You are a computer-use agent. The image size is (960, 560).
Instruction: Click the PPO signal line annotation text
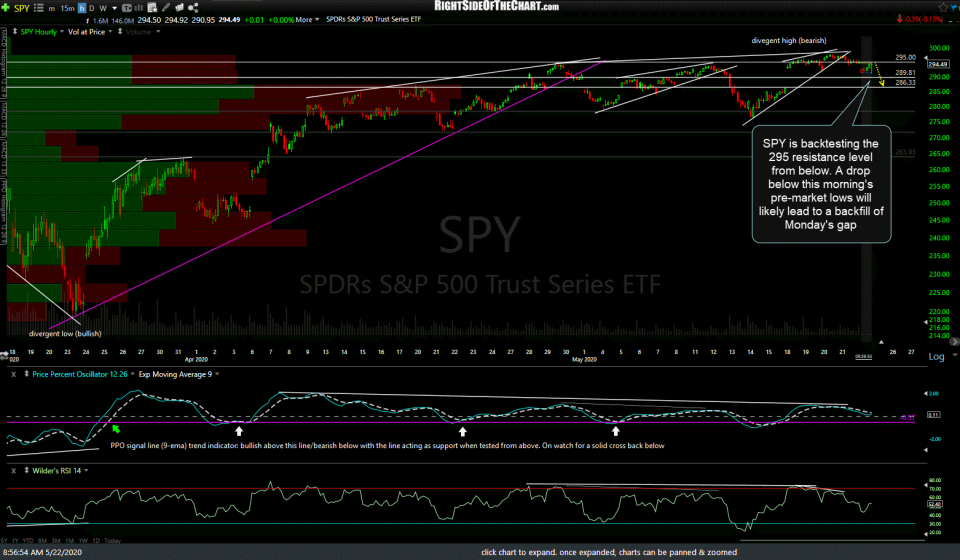387,446
